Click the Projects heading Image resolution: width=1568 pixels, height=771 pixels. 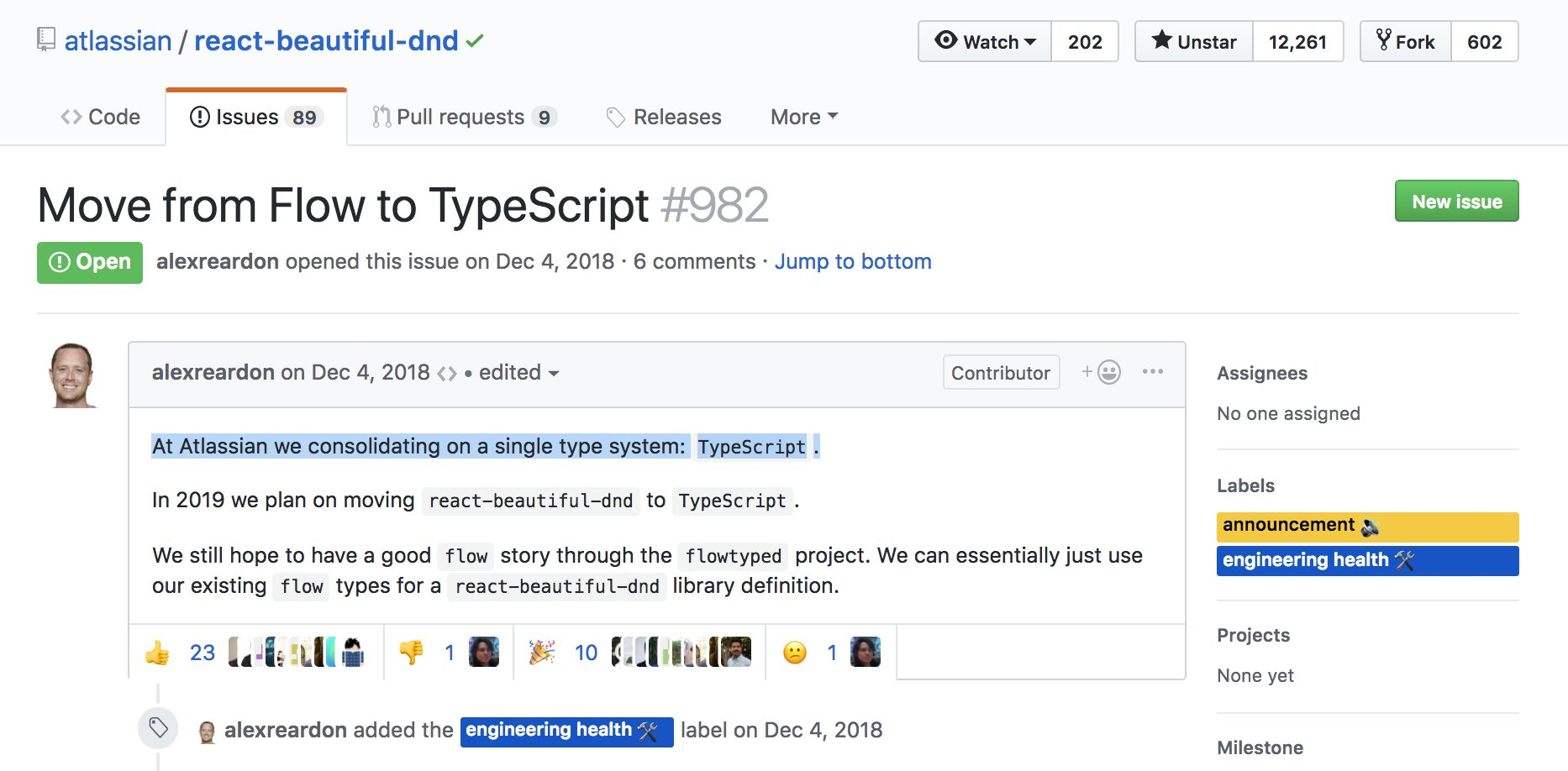[1253, 635]
